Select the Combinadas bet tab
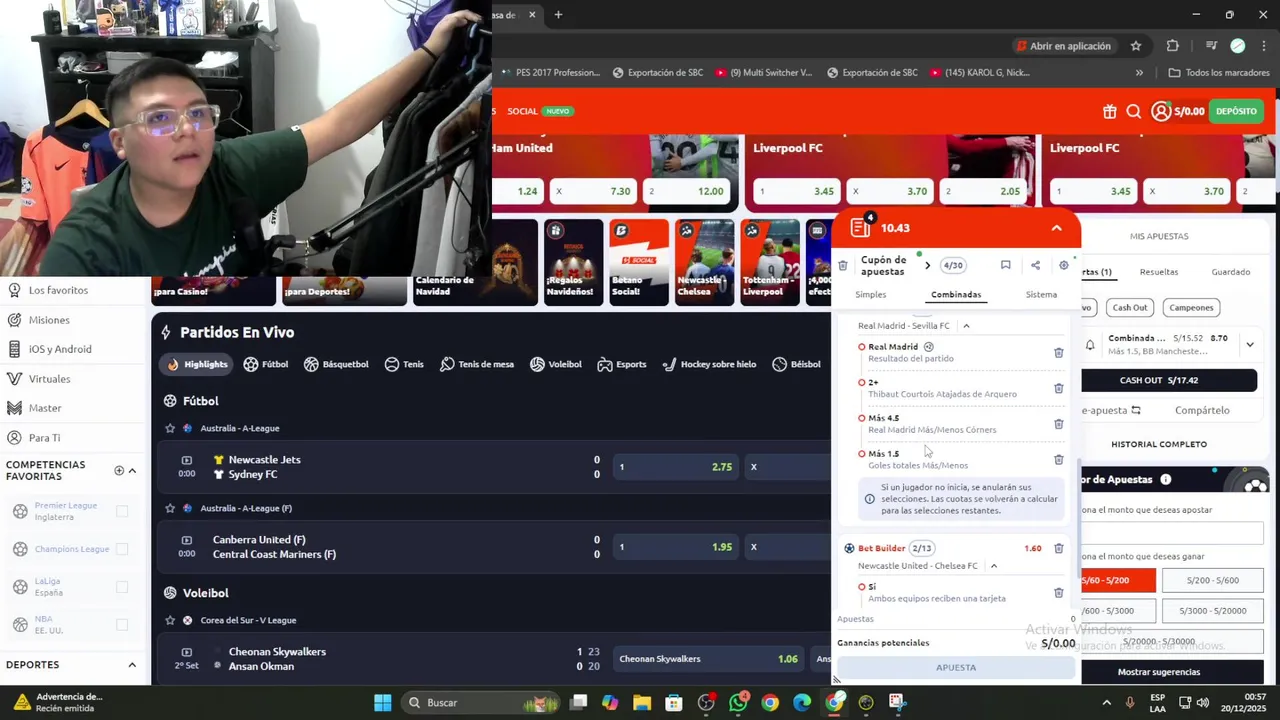Image resolution: width=1280 pixels, height=720 pixels. click(x=956, y=295)
